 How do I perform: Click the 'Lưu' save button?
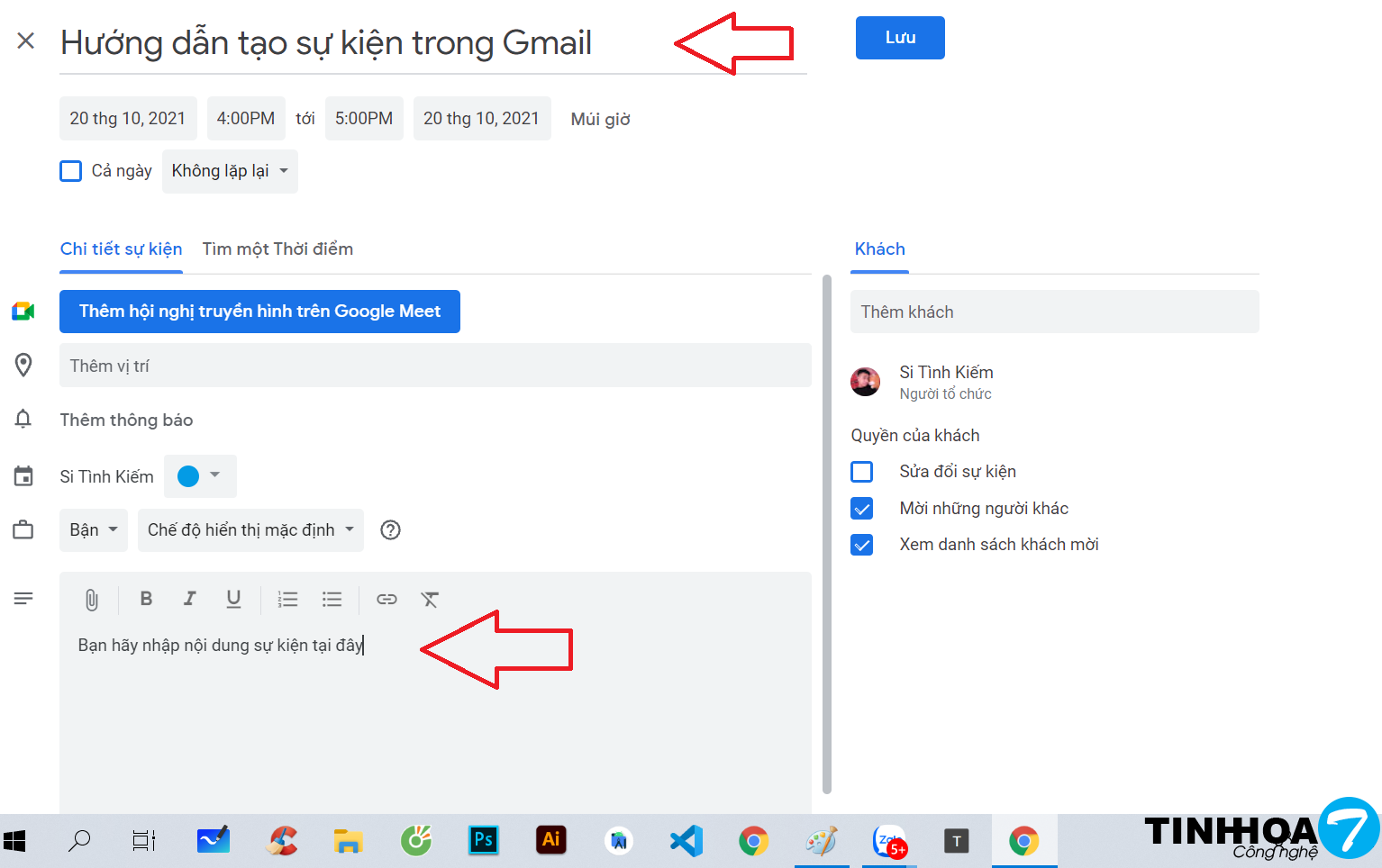pyautogui.click(x=899, y=38)
